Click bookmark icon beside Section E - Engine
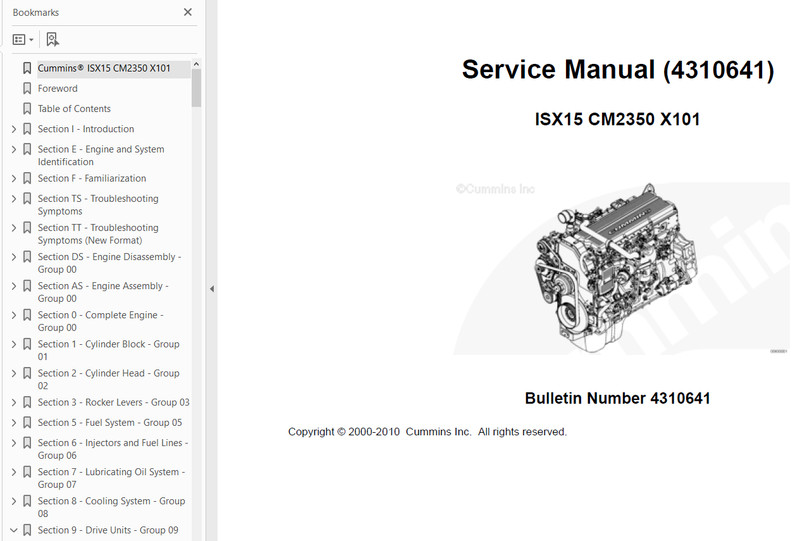The width and height of the screenshot is (800, 541). (x=27, y=150)
